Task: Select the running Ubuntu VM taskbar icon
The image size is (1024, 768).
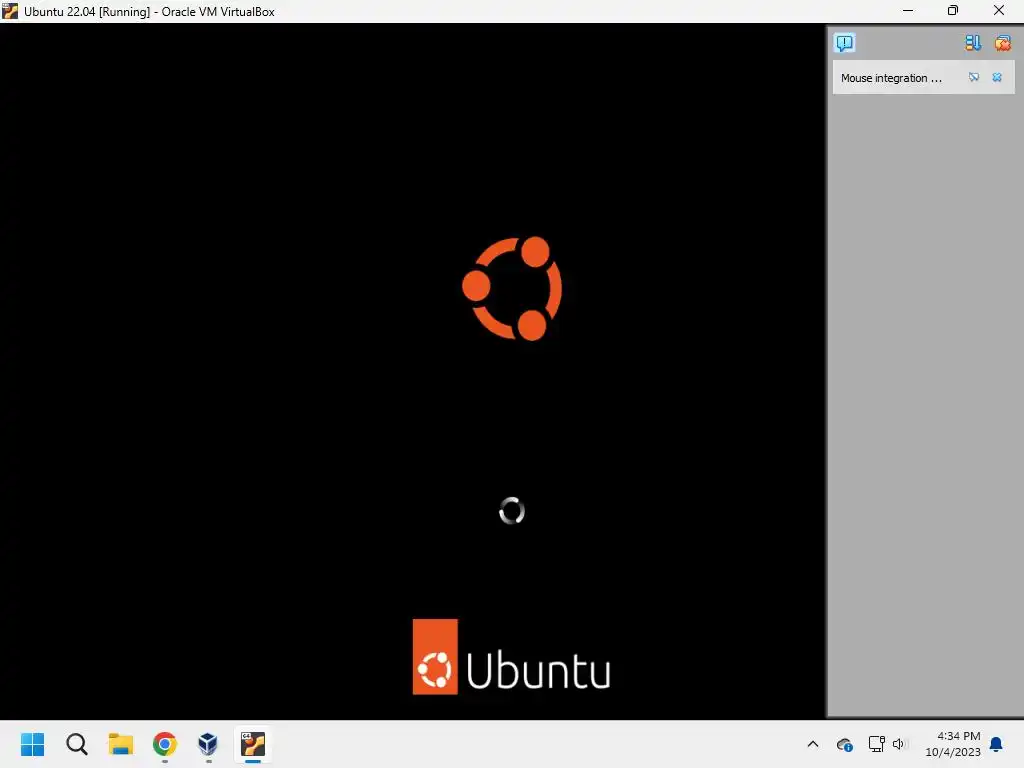Action: (253, 744)
